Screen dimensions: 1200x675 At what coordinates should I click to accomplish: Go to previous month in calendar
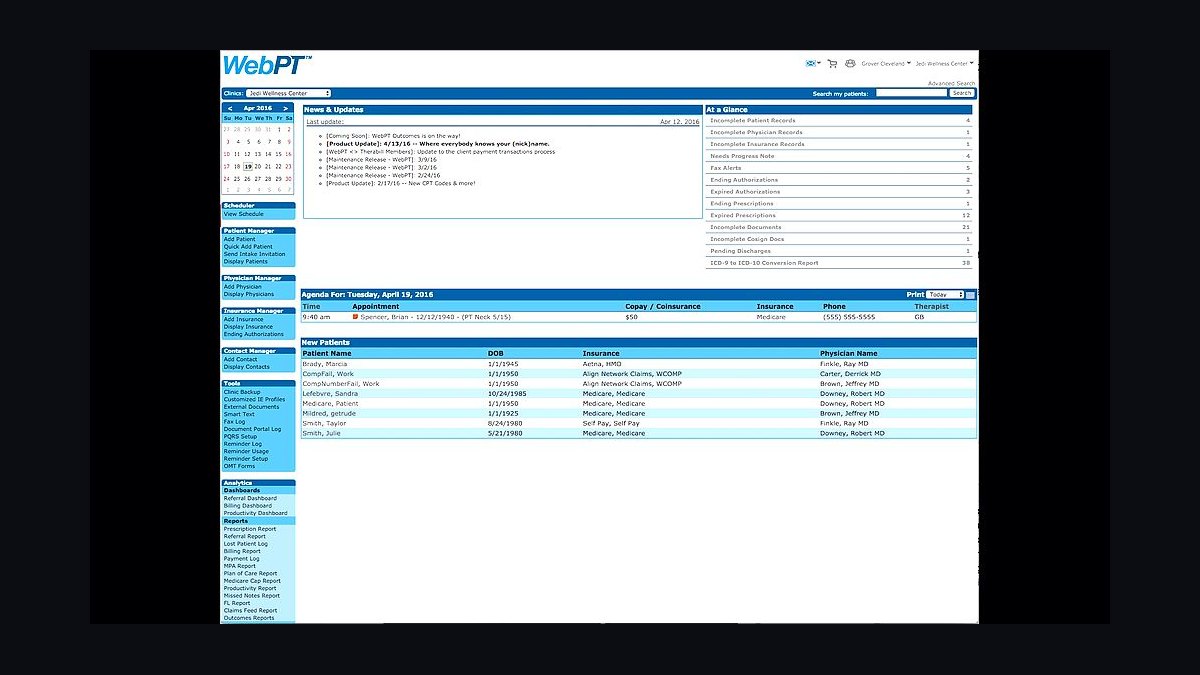click(230, 108)
